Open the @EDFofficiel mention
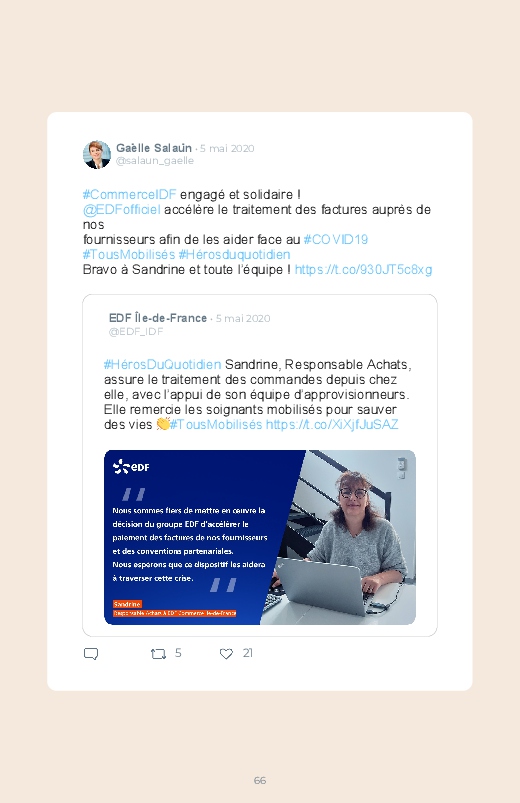This screenshot has height=803, width=520. (122, 209)
